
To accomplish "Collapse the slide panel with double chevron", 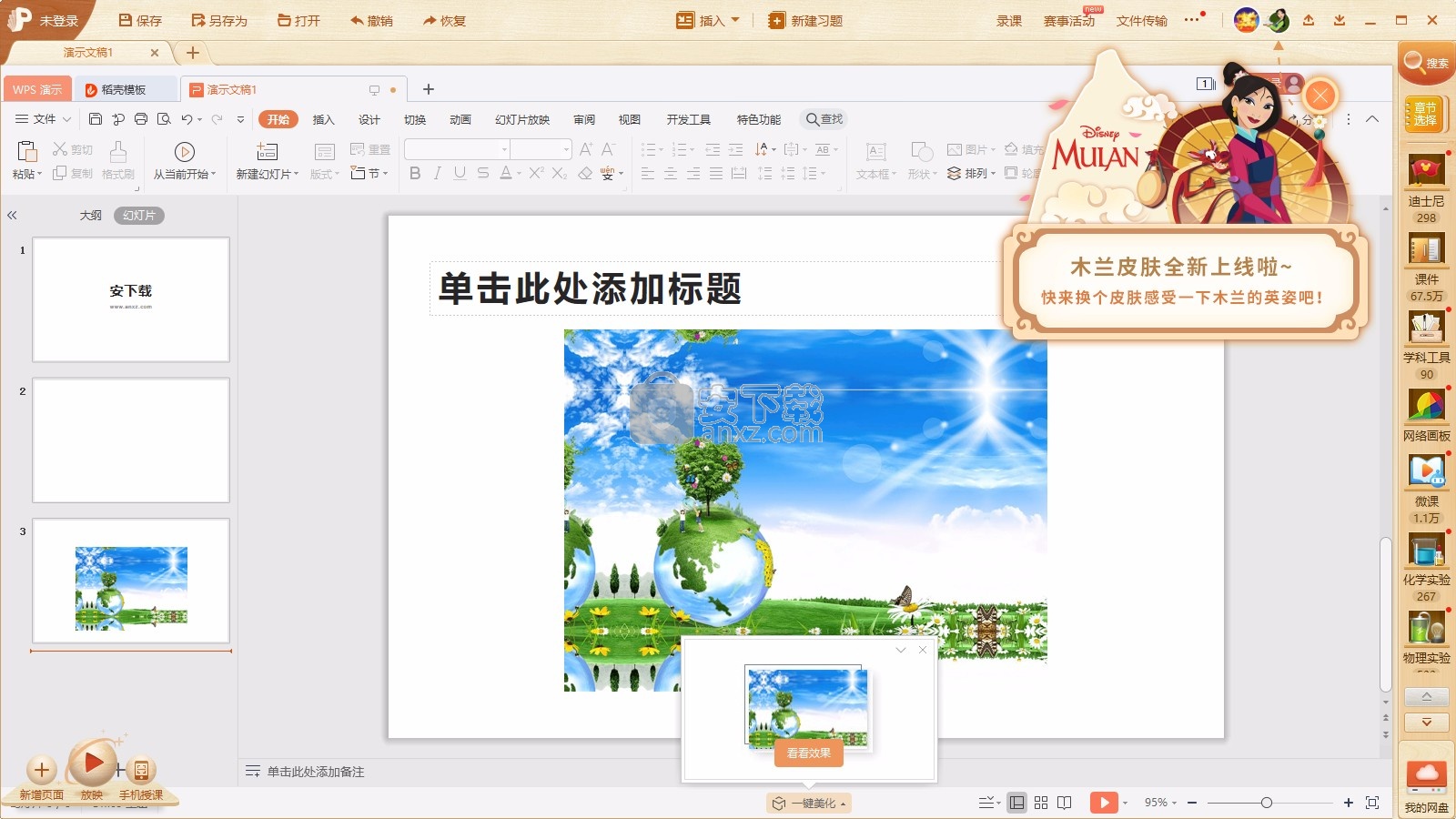I will click(12, 216).
